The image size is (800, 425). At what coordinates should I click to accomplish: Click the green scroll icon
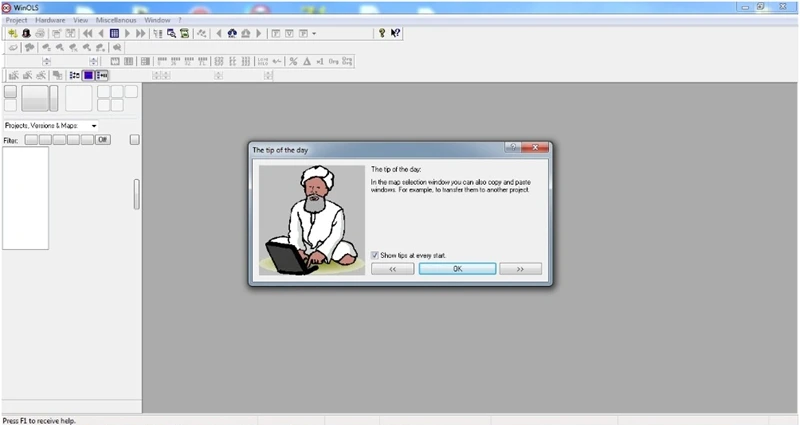pyautogui.click(x=185, y=33)
